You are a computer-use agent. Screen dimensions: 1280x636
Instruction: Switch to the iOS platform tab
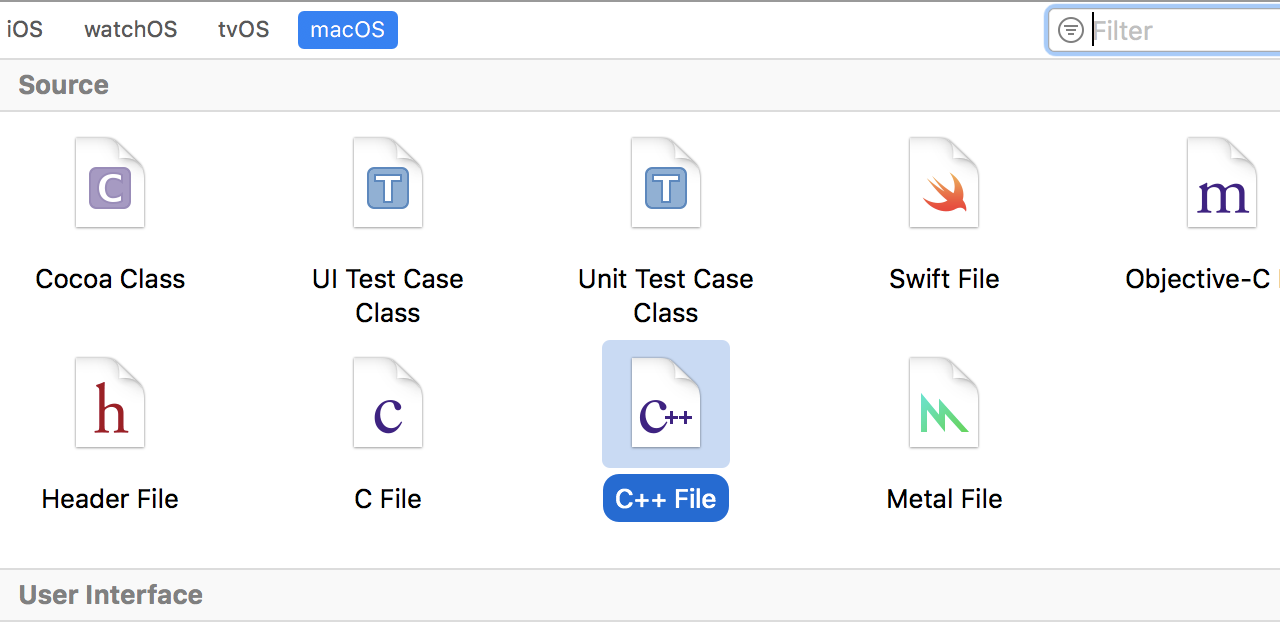tap(25, 30)
